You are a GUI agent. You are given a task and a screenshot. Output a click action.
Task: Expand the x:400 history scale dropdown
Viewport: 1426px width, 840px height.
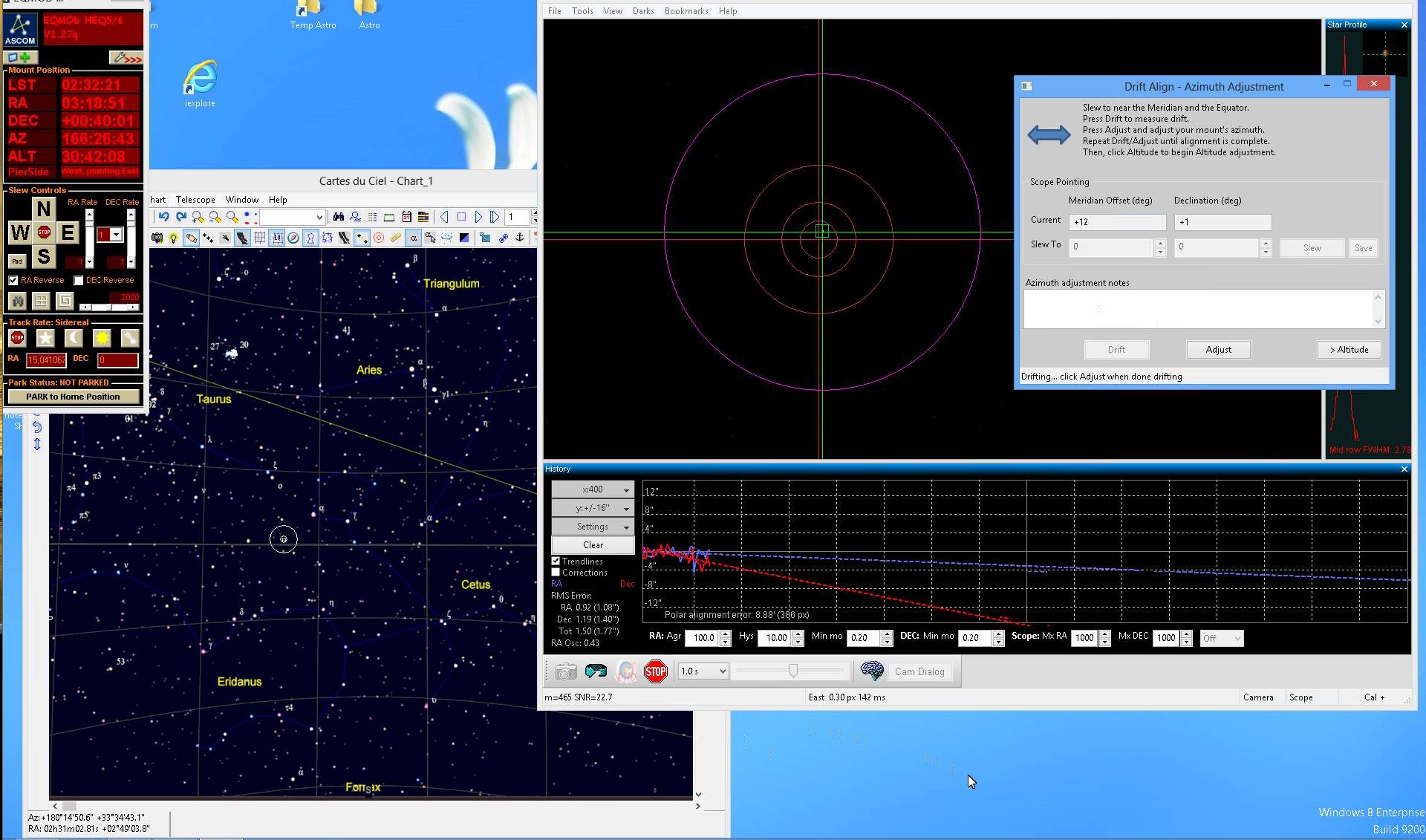pyautogui.click(x=625, y=489)
